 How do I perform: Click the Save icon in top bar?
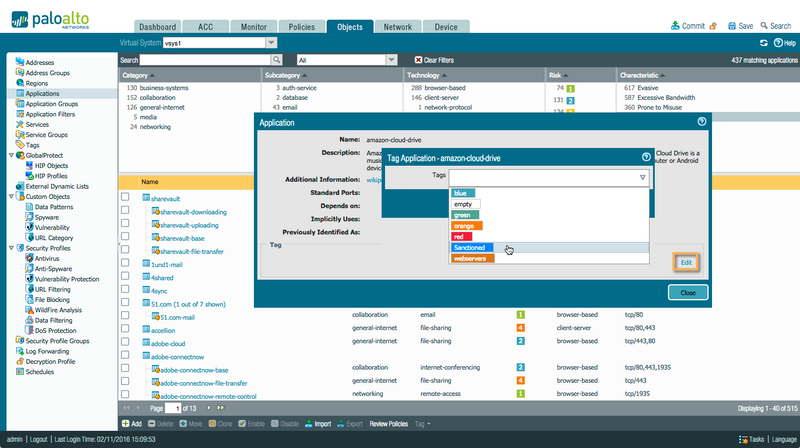tap(731, 26)
